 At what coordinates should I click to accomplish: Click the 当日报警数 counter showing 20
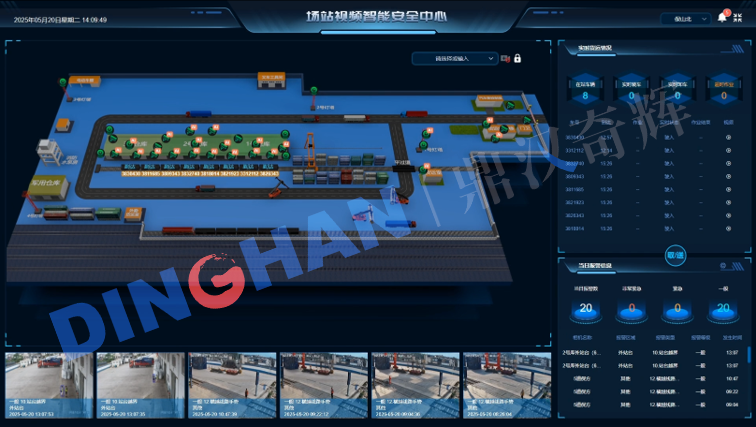coord(586,309)
